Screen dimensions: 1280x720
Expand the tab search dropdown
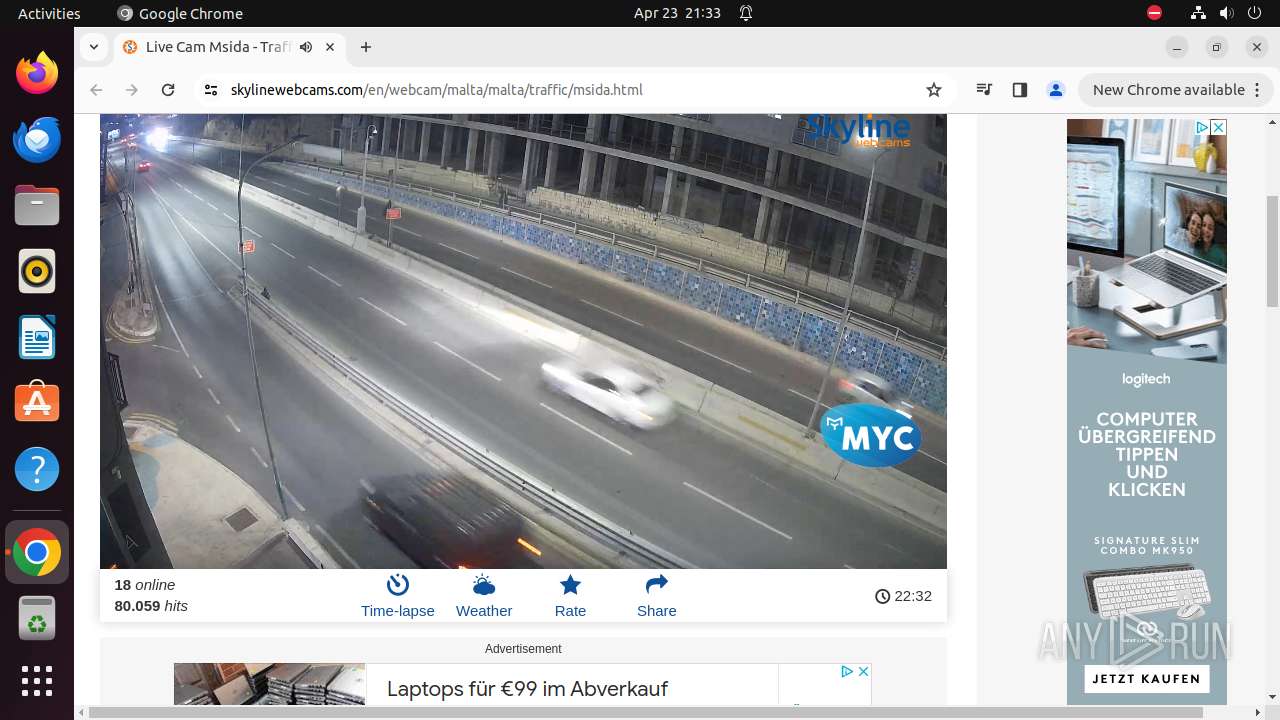(x=93, y=47)
